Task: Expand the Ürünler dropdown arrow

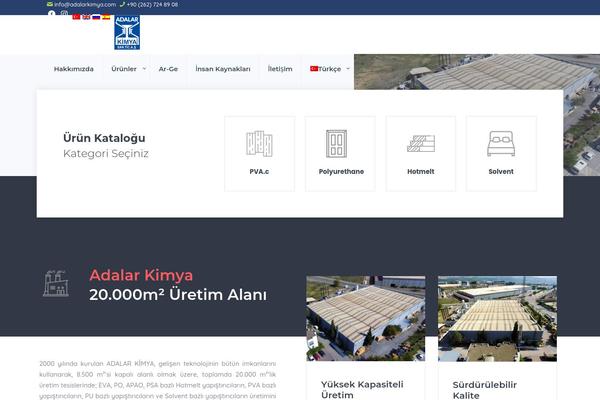Action: pyautogui.click(x=144, y=69)
